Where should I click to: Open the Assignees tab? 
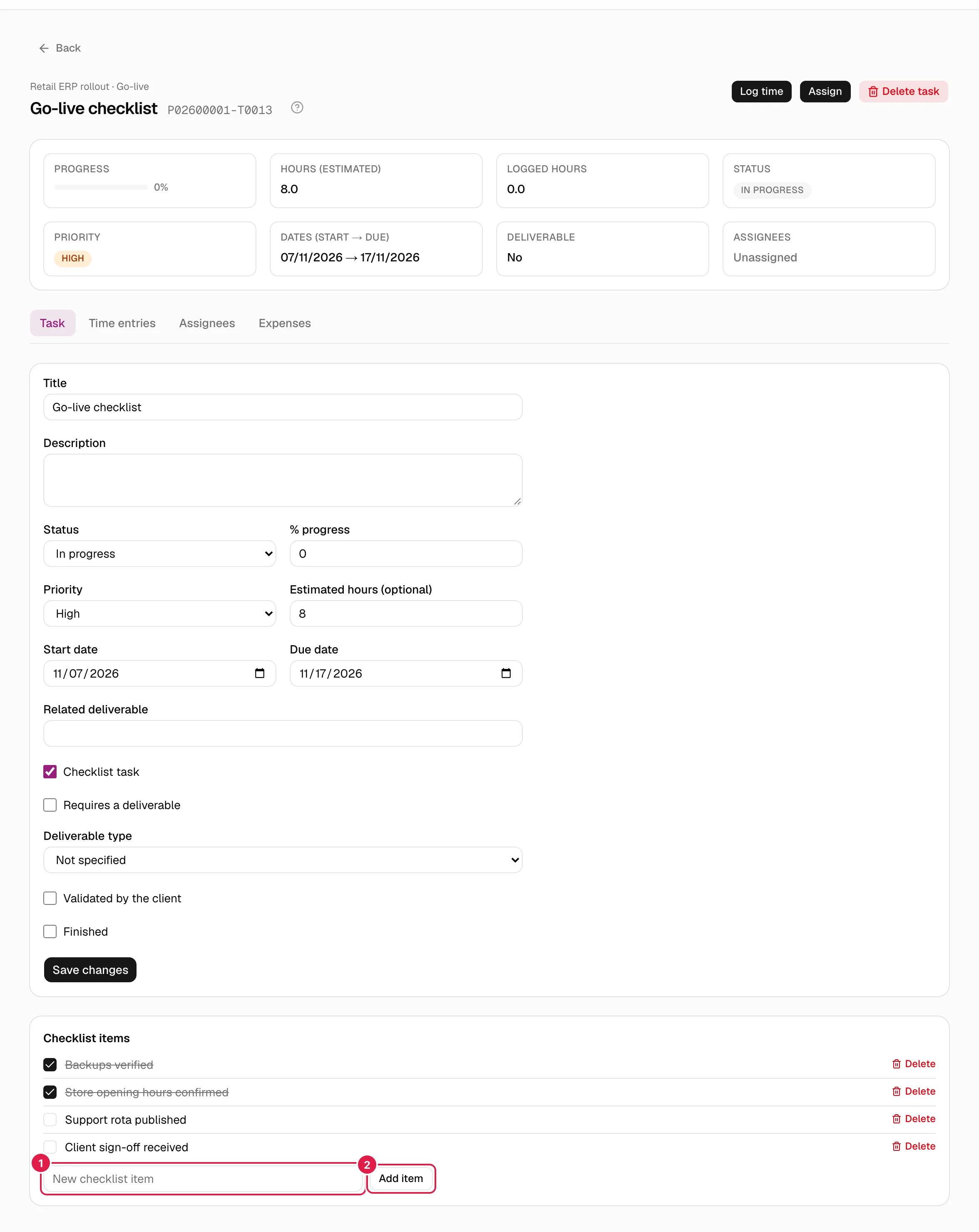pyautogui.click(x=207, y=323)
